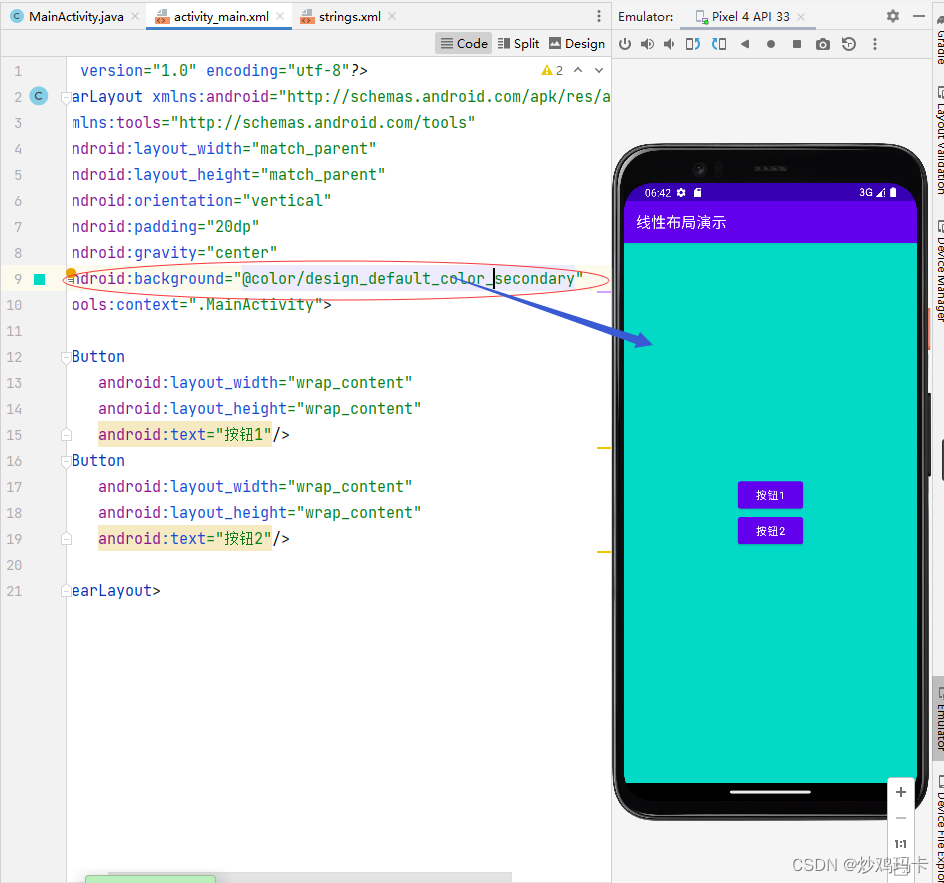Switch editor to Code view
The width and height of the screenshot is (944, 883).
pos(464,43)
